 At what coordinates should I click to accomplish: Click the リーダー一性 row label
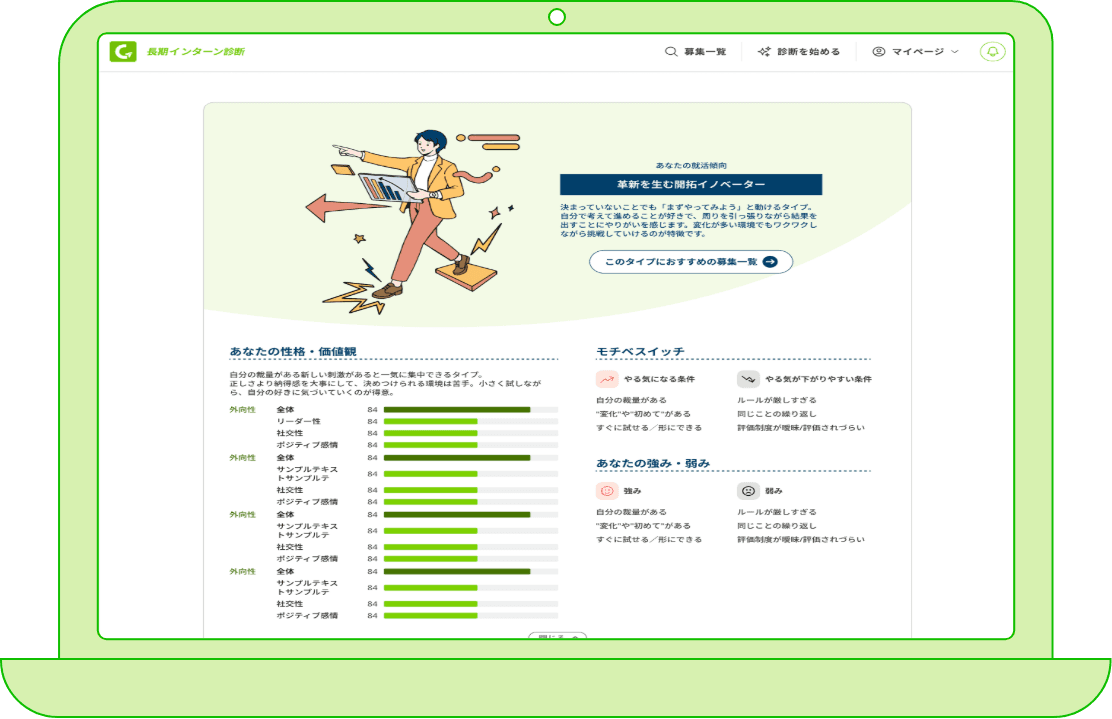pyautogui.click(x=299, y=421)
